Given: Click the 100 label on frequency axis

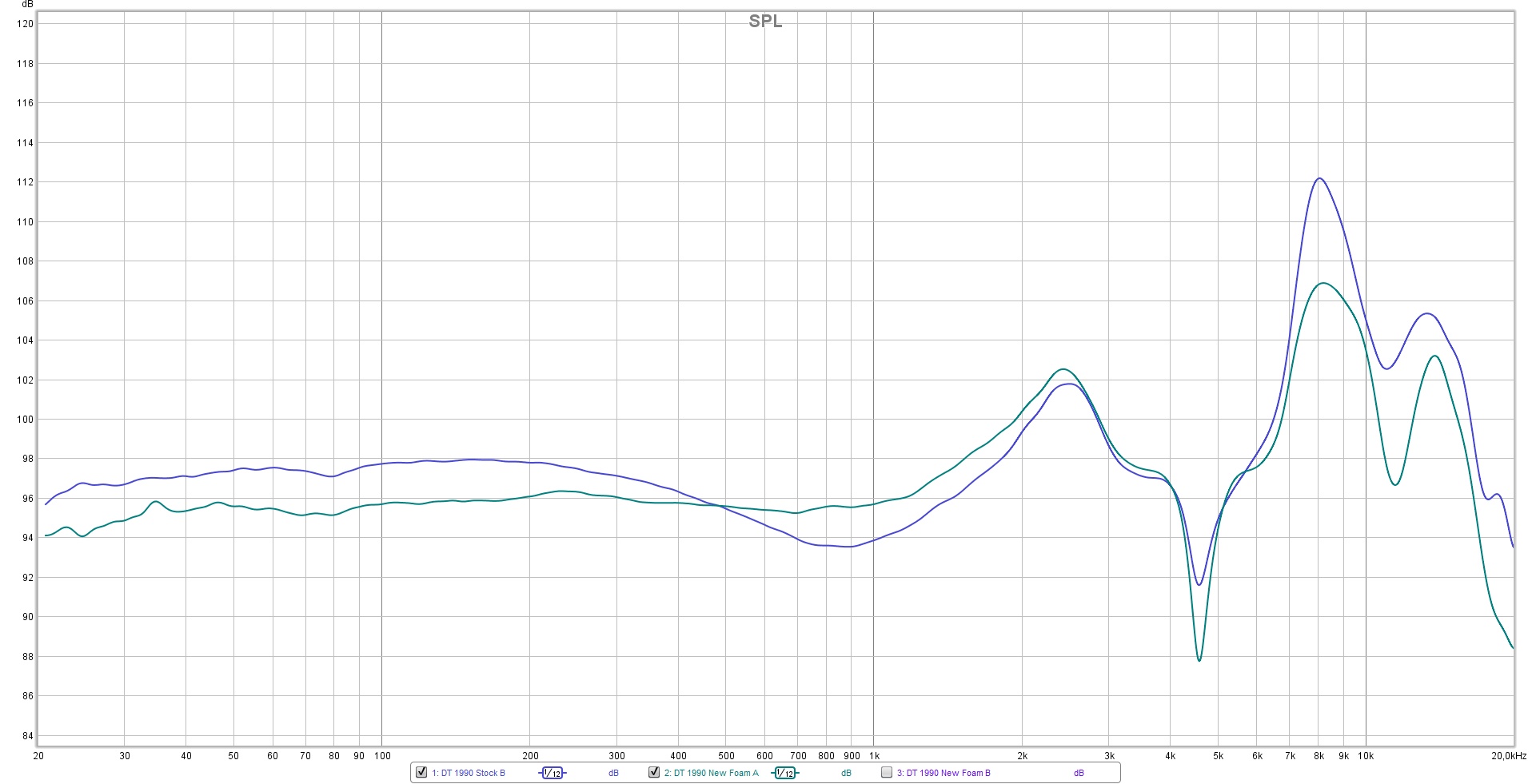Looking at the screenshot, I should click(x=382, y=755).
